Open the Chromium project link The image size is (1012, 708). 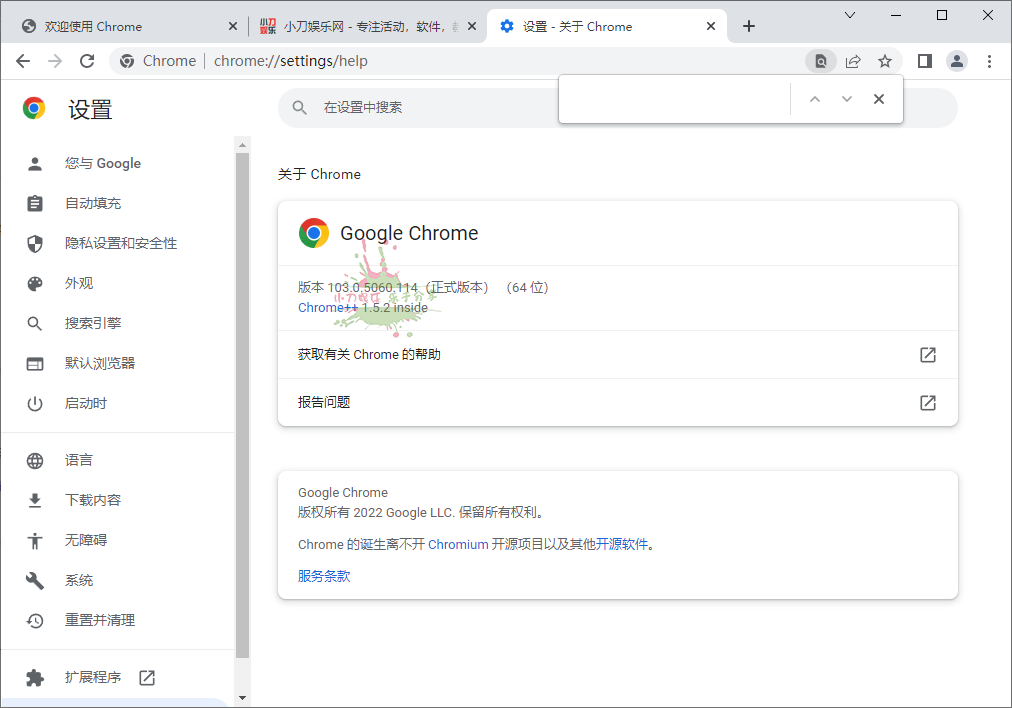pos(458,545)
